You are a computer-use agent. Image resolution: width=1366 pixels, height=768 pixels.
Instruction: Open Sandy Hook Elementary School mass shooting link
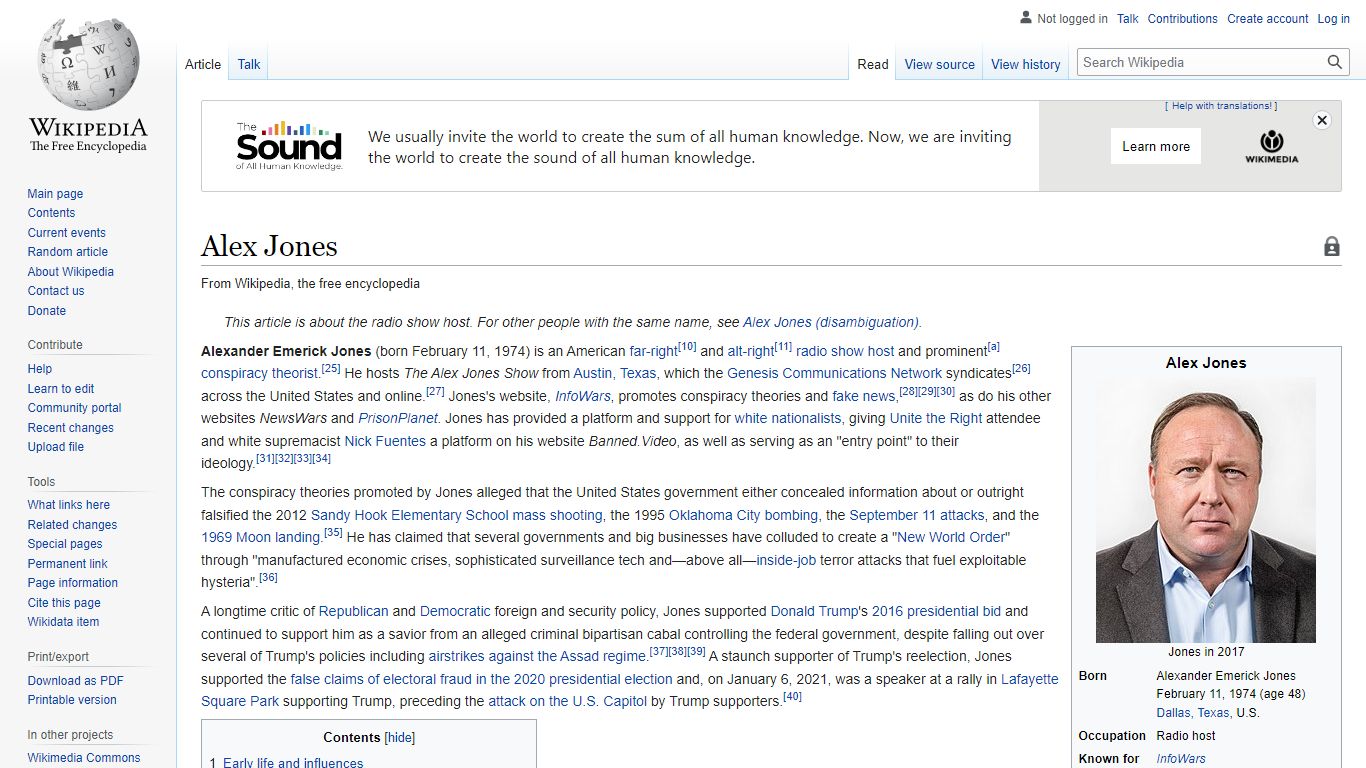(457, 515)
